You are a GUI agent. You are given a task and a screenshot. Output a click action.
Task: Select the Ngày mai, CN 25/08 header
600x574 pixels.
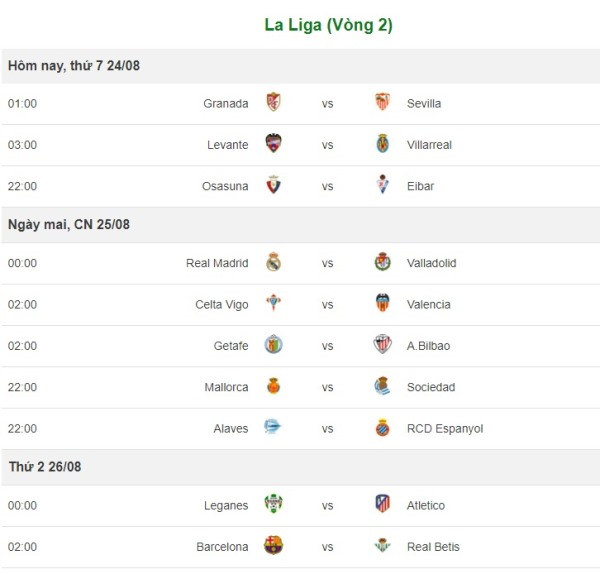69,225
